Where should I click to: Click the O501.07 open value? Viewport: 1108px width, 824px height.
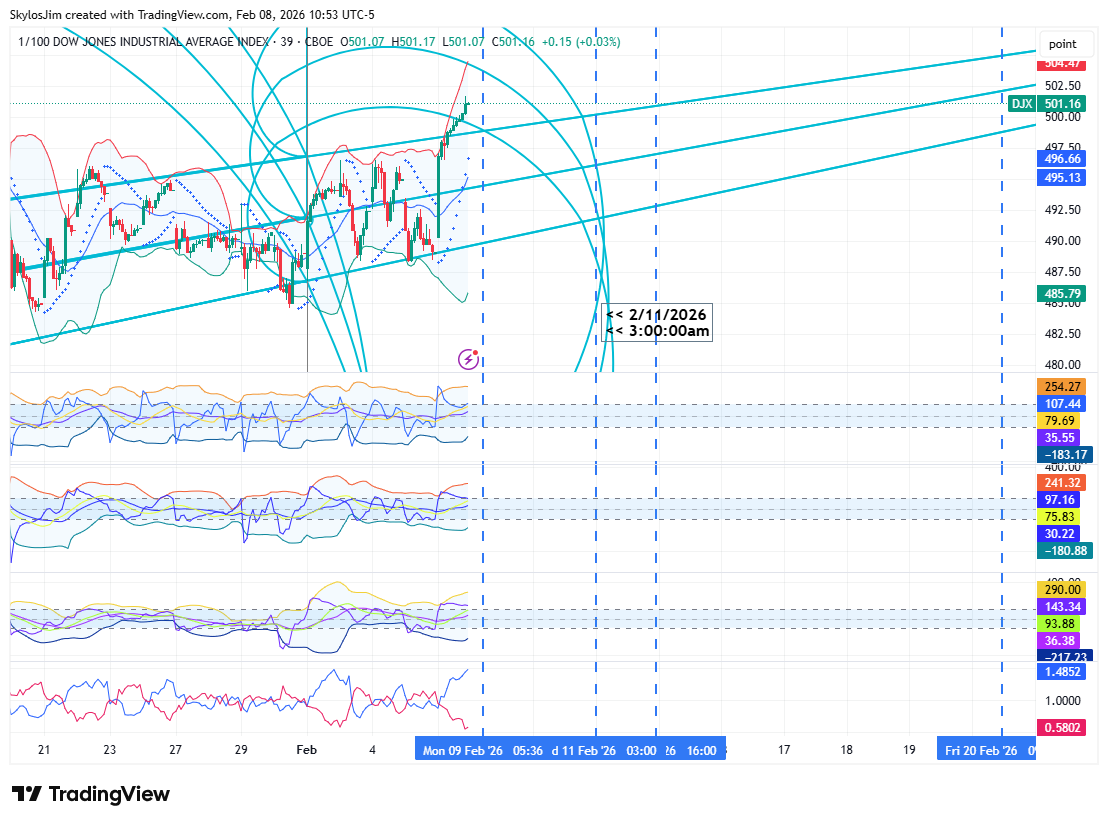tap(363, 42)
